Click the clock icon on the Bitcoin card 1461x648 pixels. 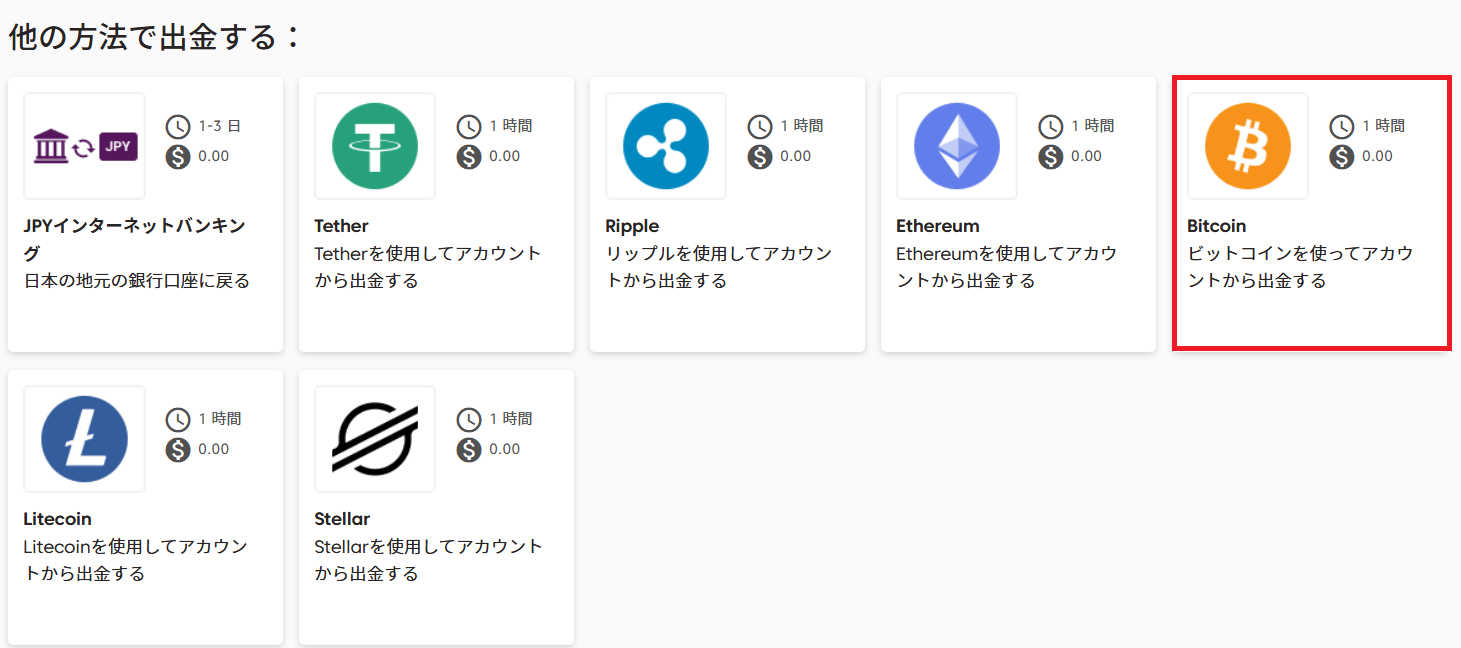point(1342,126)
